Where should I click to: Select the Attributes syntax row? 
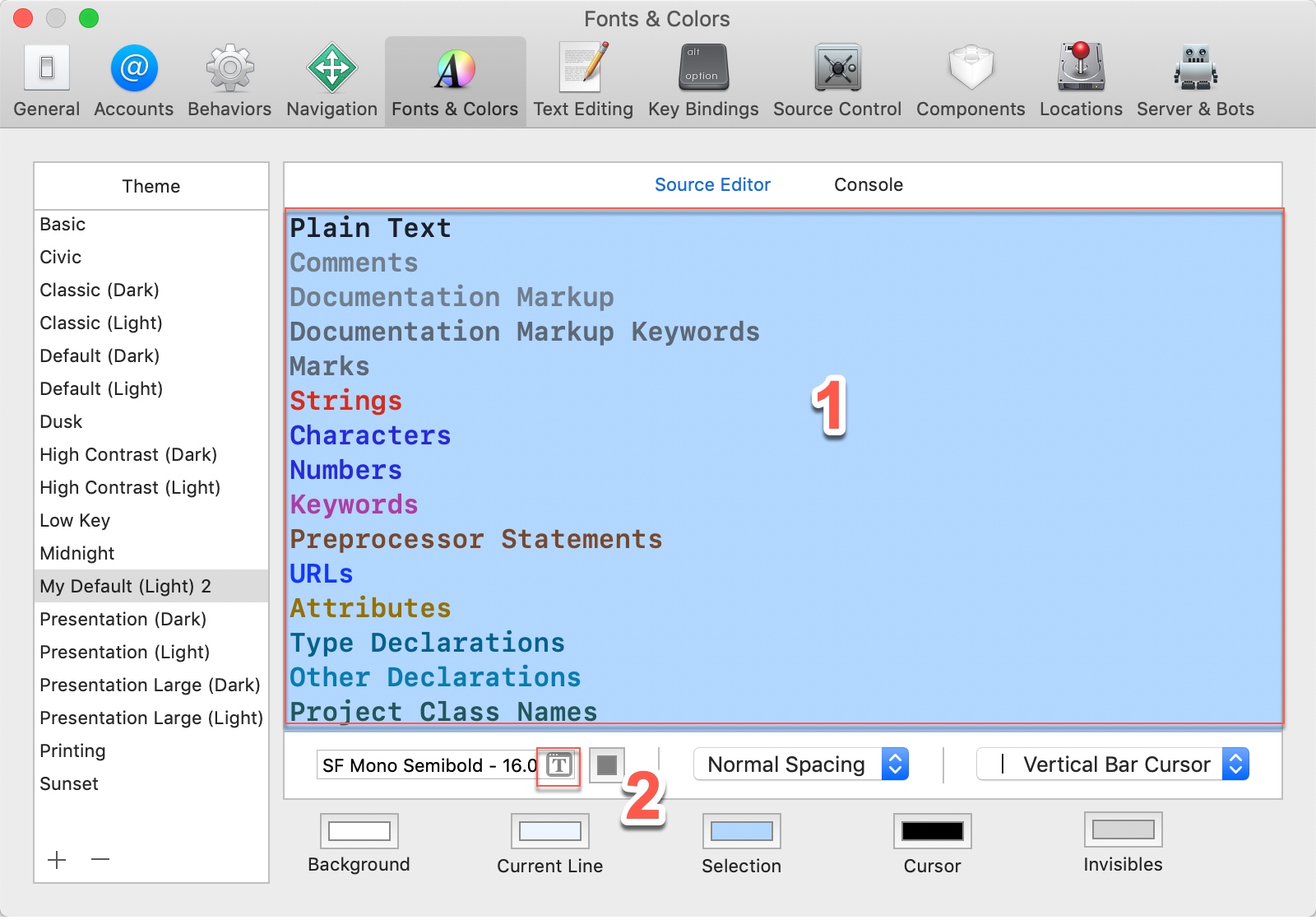pyautogui.click(x=784, y=608)
